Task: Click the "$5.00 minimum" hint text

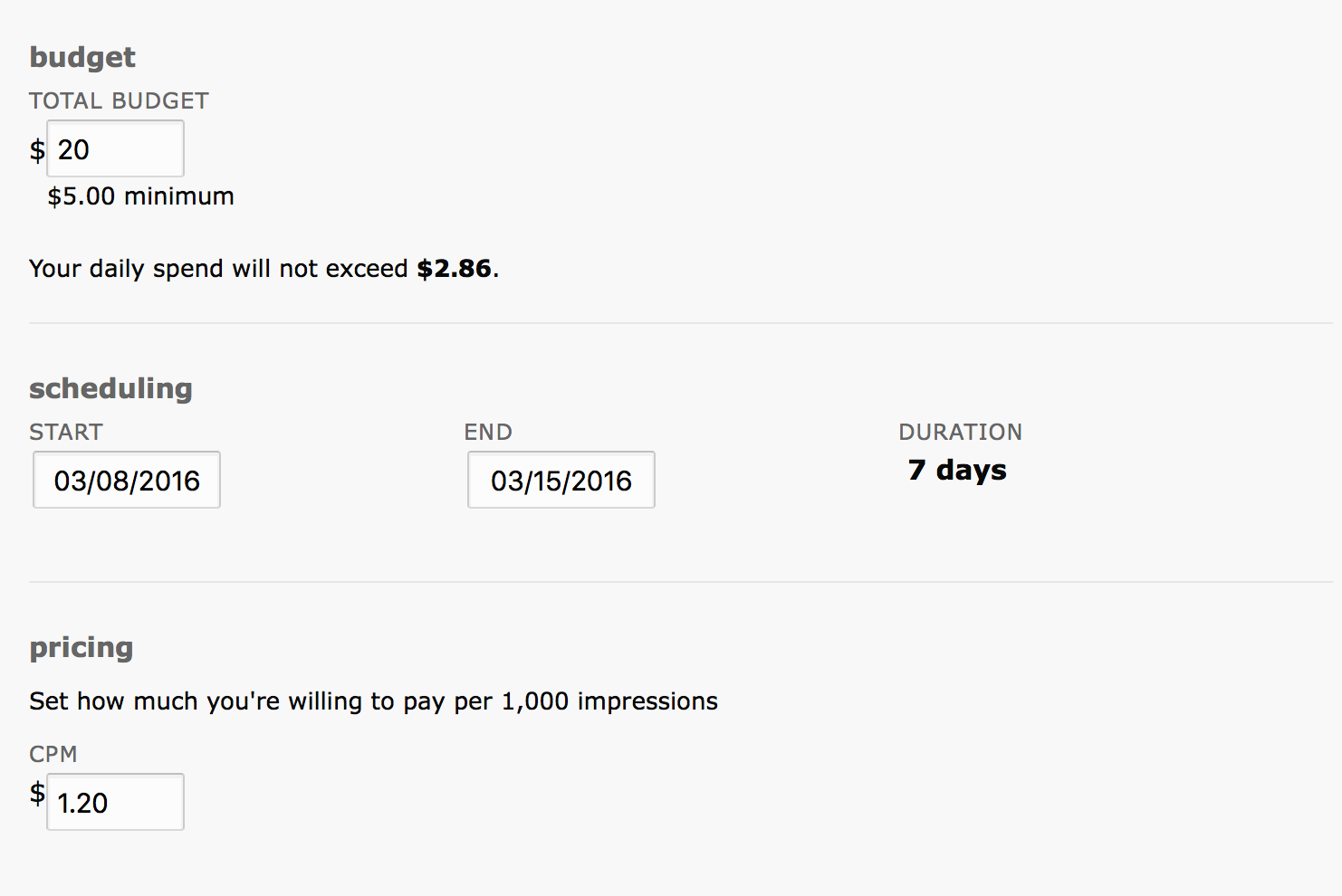Action: click(x=140, y=196)
